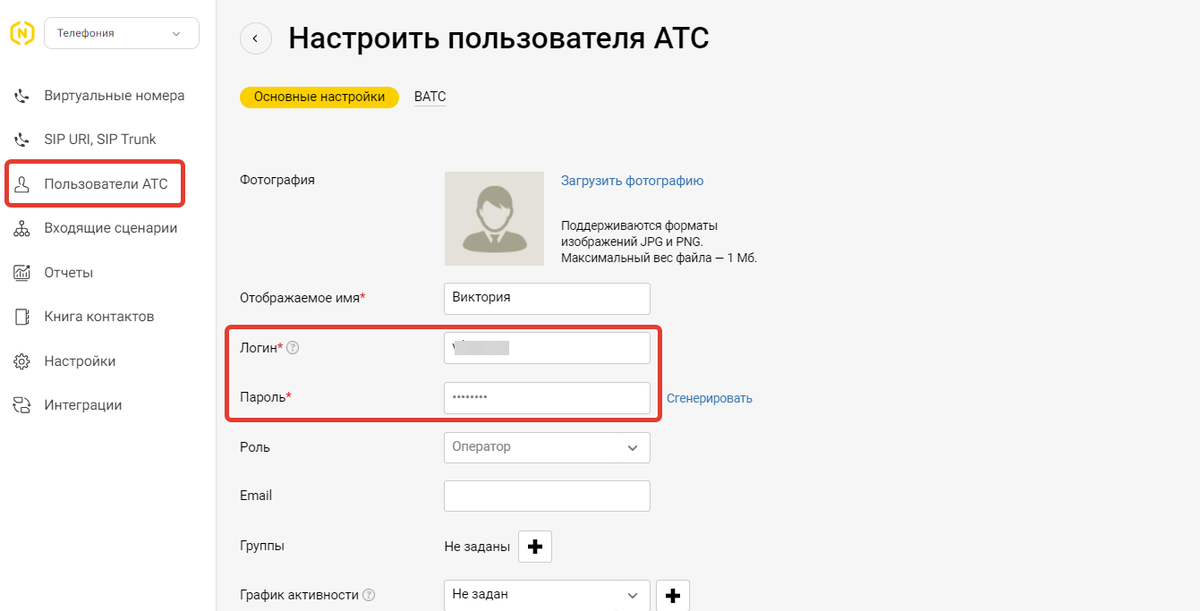Screen dimensions: 1200x611
Task: Open Виртуальные номера menu item
Action: click(114, 96)
